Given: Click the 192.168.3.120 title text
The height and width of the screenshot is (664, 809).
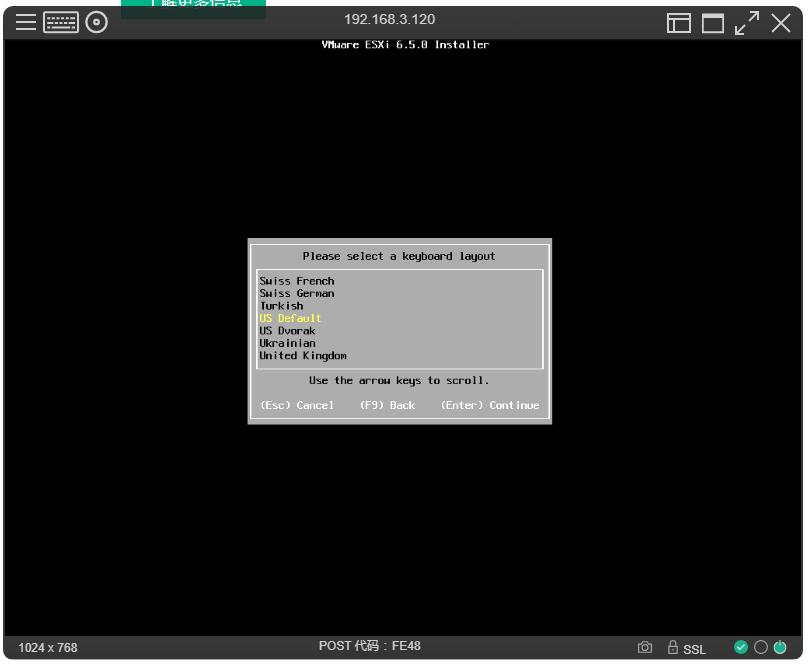Looking at the screenshot, I should 390,20.
